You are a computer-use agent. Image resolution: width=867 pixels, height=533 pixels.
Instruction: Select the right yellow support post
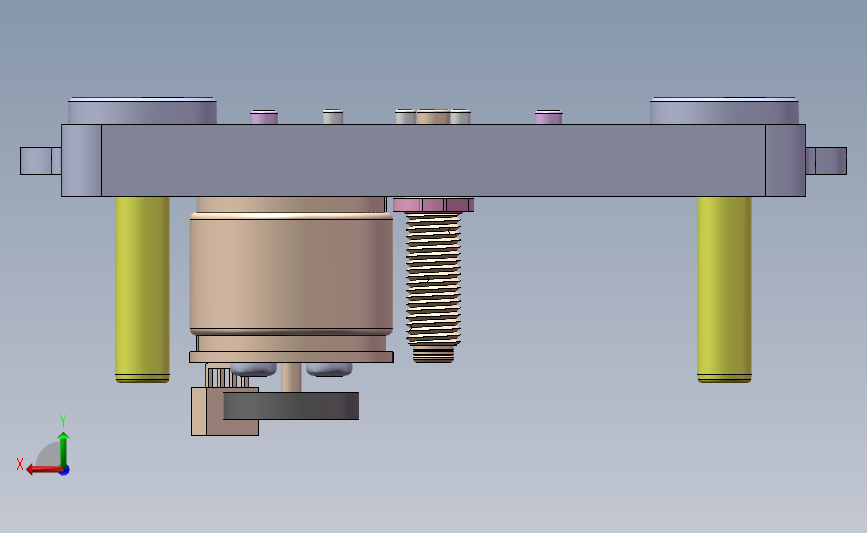coord(724,289)
